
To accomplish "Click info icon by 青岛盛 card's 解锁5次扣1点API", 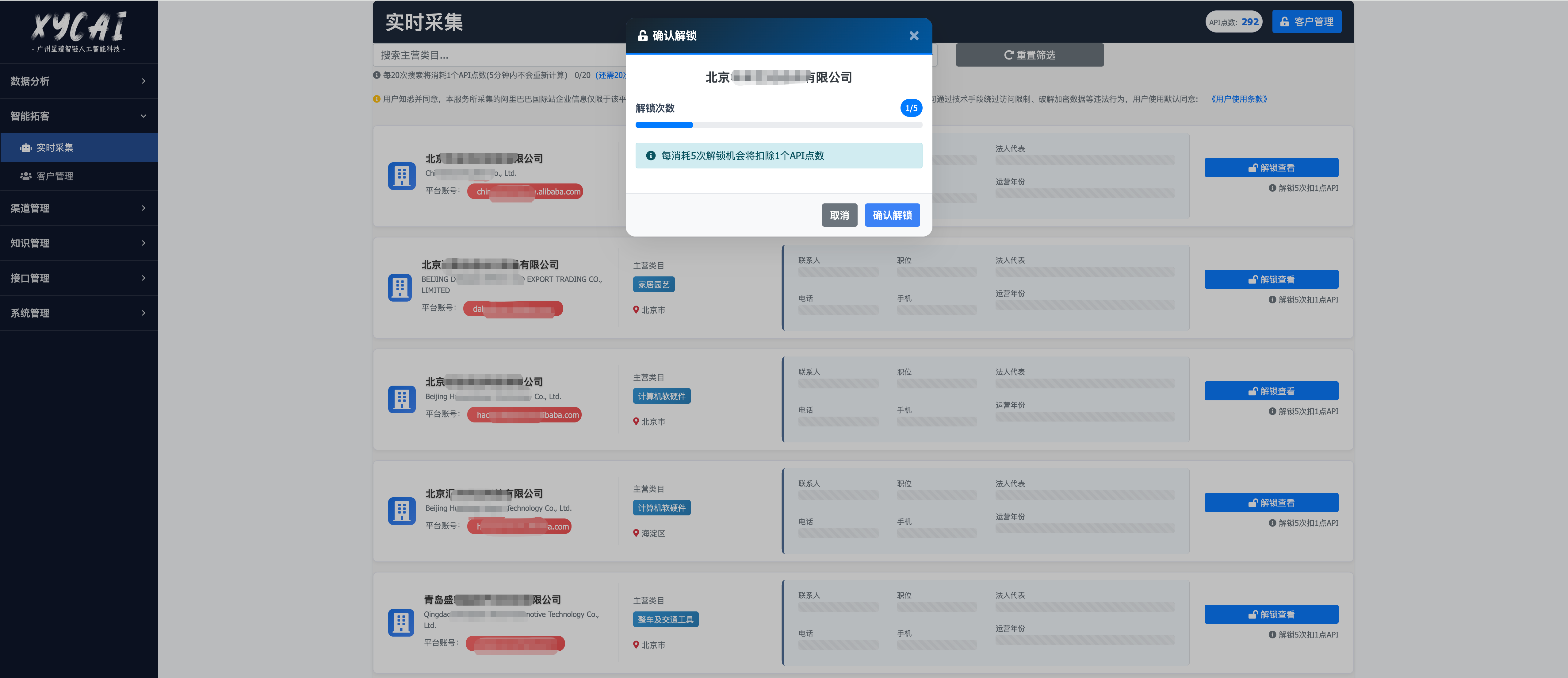I will [x=1272, y=634].
